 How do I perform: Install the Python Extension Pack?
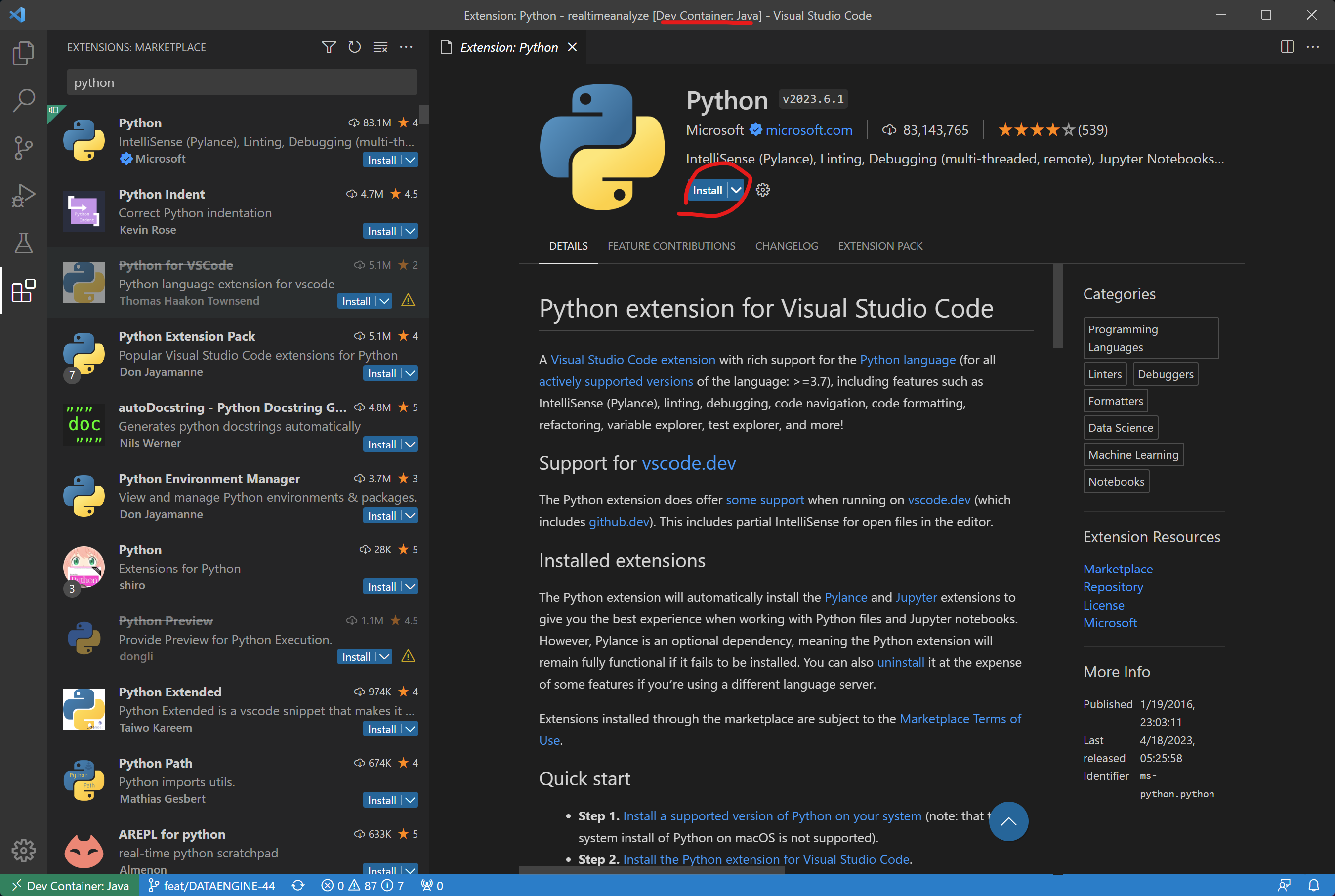pos(381,373)
